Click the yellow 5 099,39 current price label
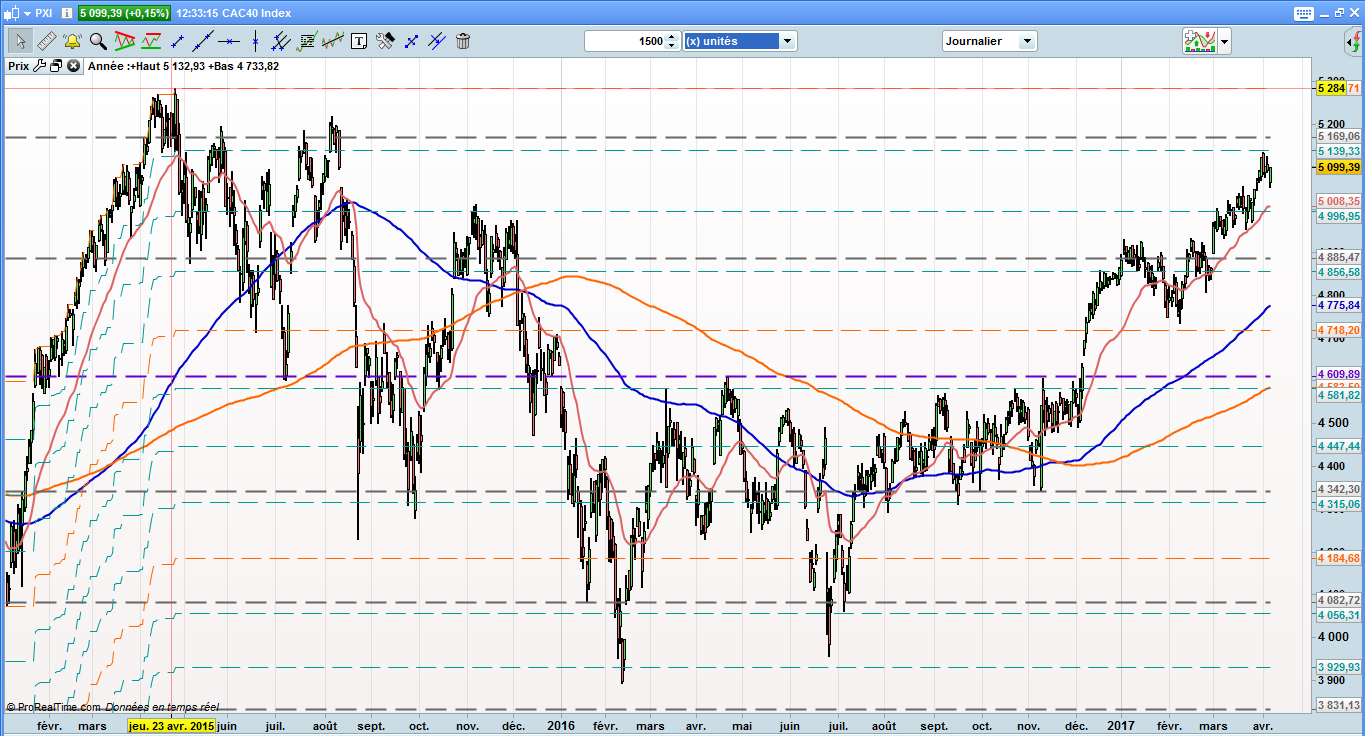 pos(1339,167)
